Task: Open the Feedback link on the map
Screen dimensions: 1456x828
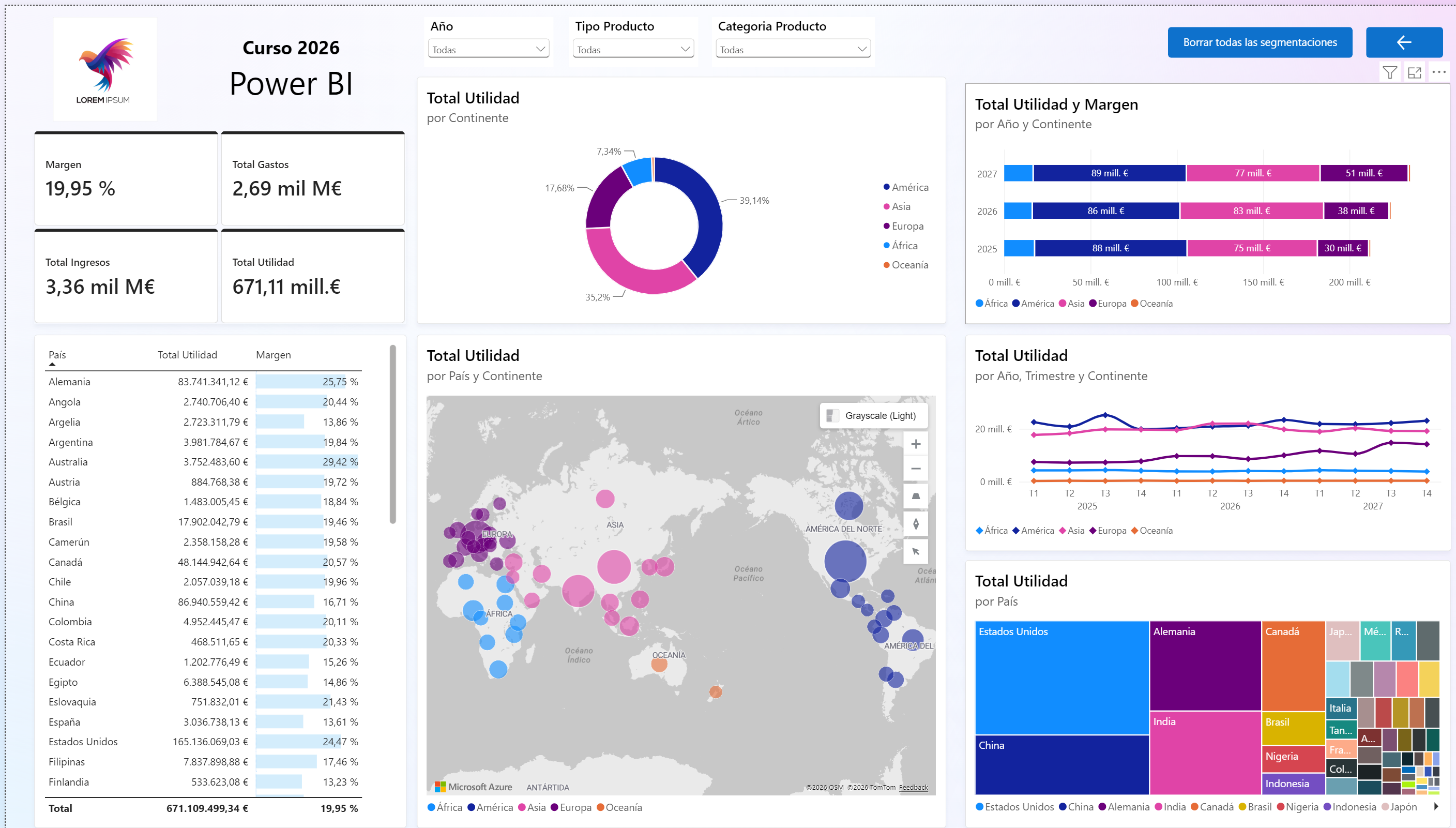Action: click(913, 787)
